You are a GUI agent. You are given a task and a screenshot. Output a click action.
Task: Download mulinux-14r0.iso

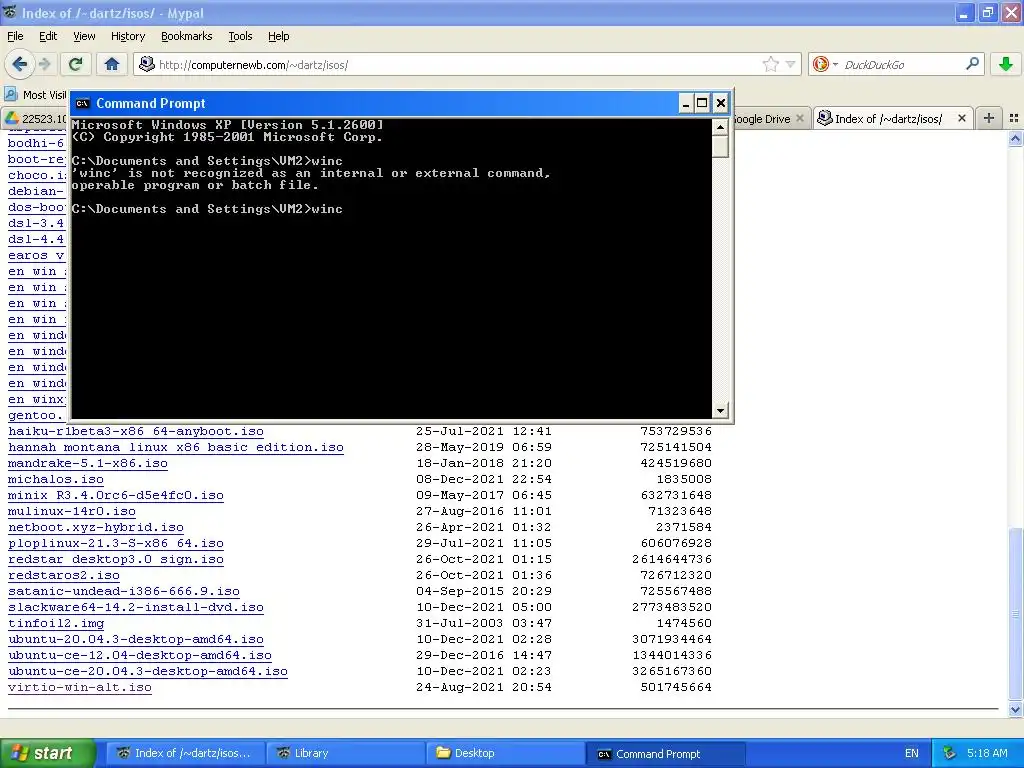coord(72,511)
